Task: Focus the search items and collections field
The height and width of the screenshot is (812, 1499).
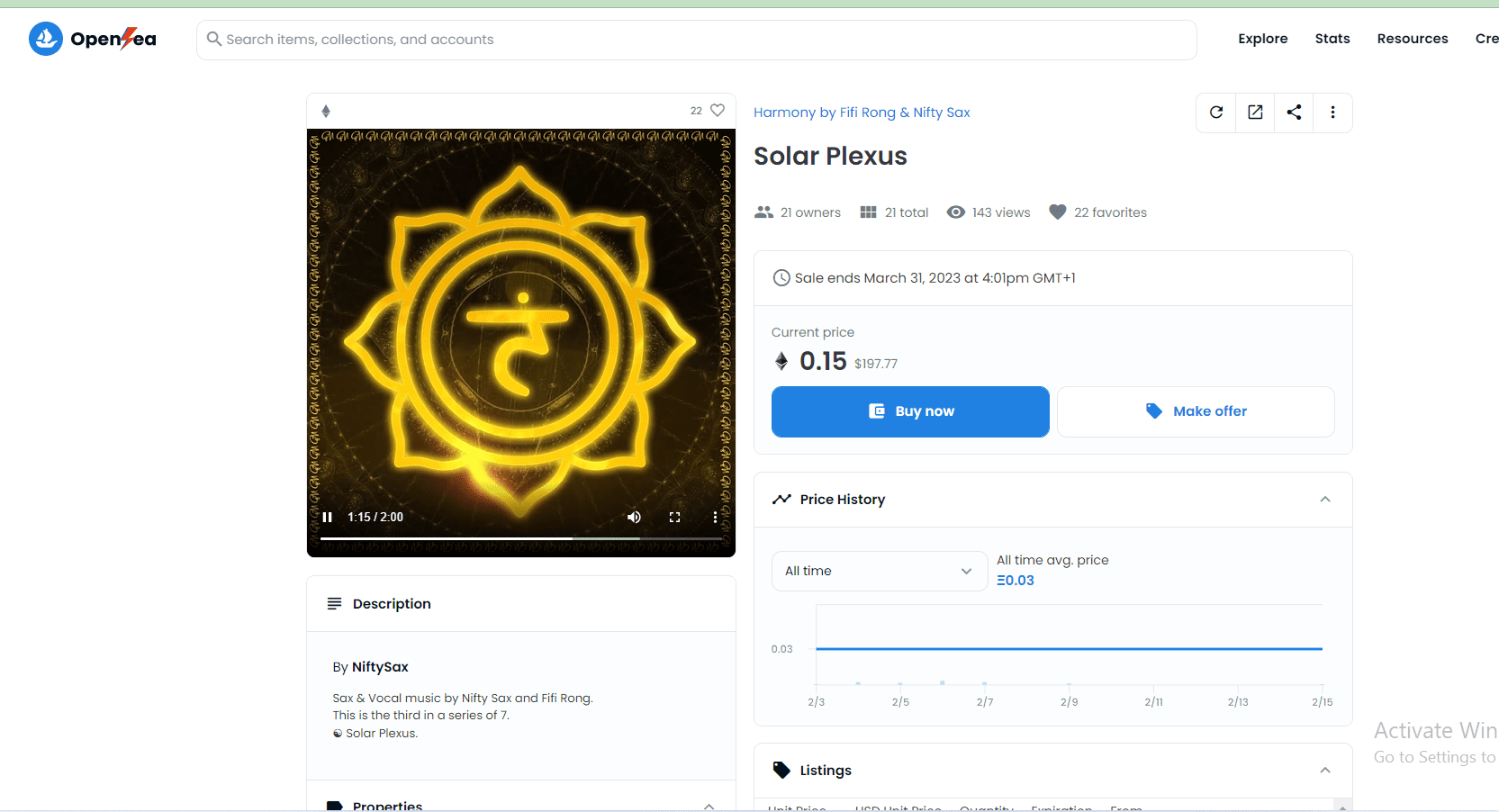Action: (696, 40)
